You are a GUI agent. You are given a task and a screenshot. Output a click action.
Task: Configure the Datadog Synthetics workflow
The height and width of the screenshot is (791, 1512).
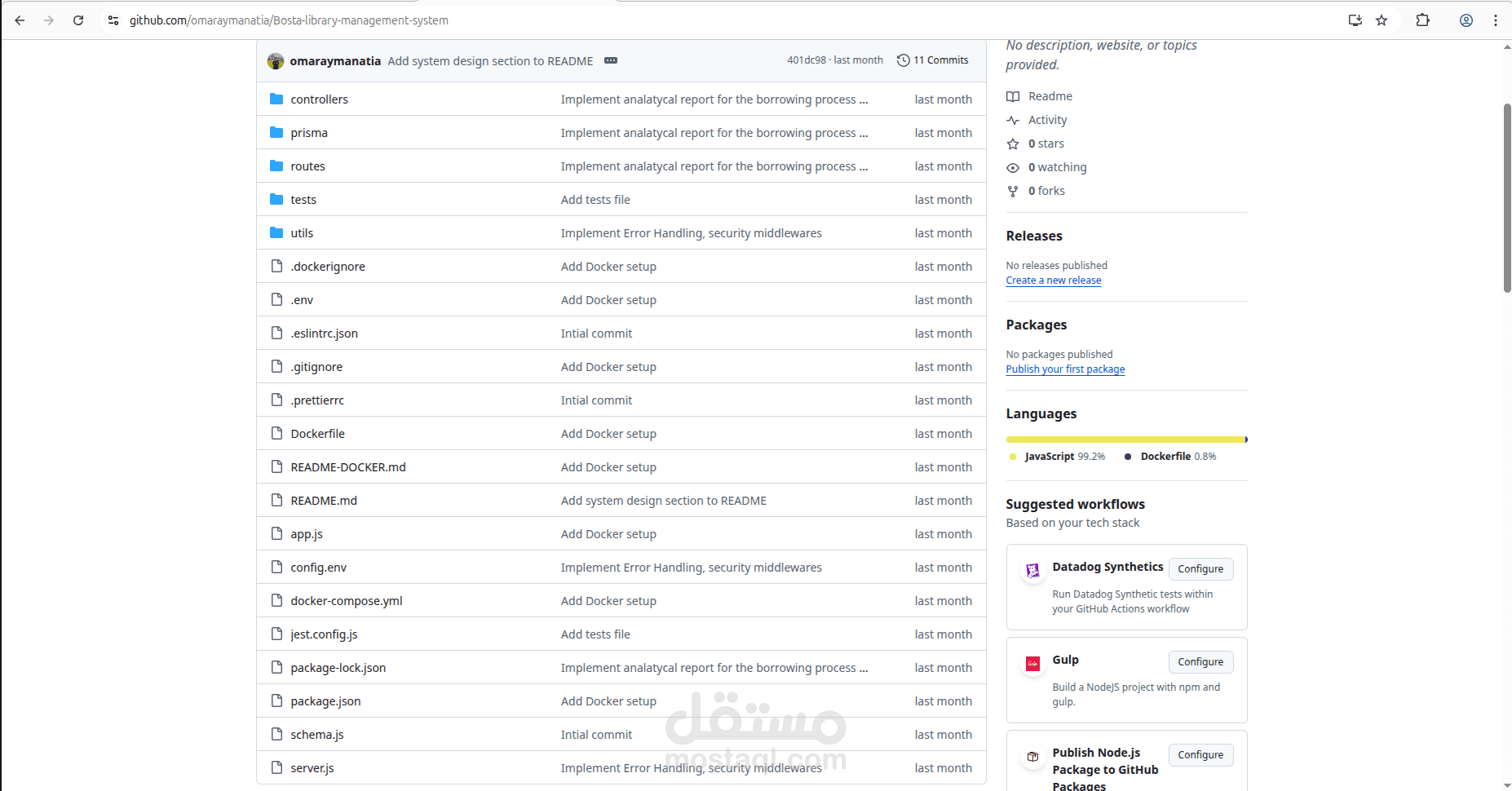point(1200,569)
